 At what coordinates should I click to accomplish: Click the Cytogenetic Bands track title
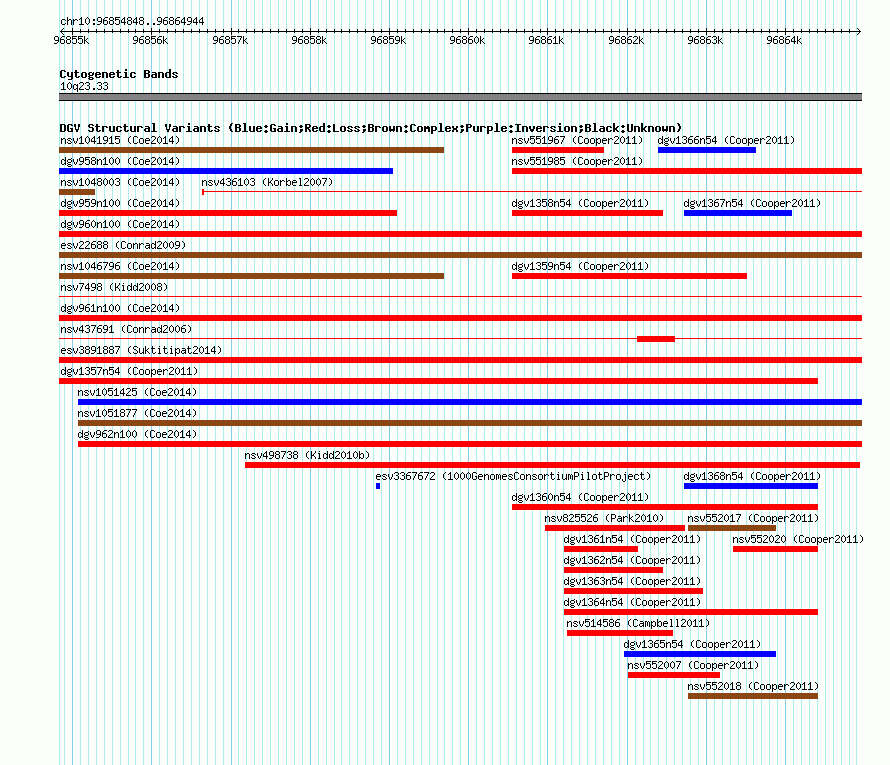tap(119, 74)
